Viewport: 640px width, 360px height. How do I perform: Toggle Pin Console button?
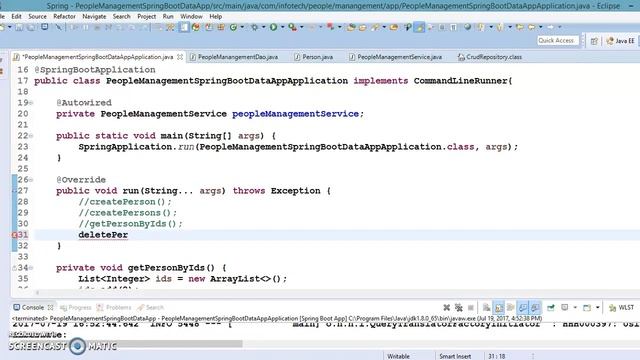[551, 307]
